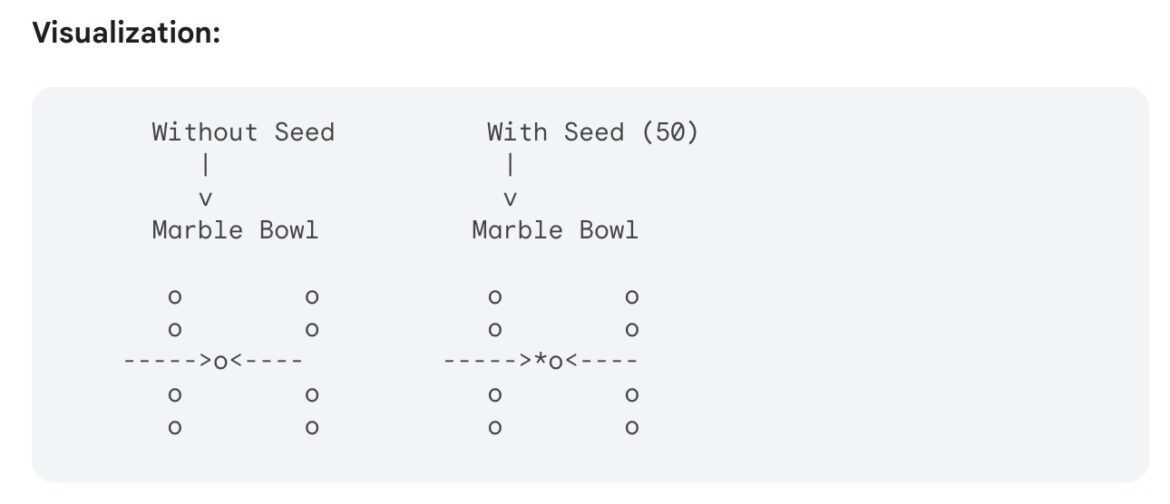Click the right-pointing dashed arrow in left diagram

pyautogui.click(x=167, y=360)
